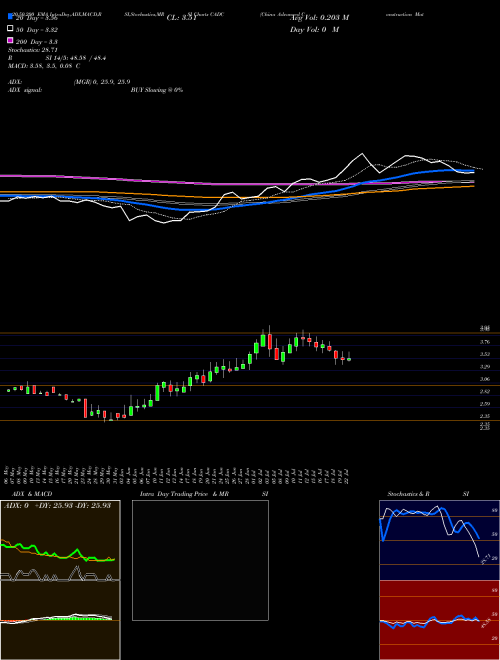Click the first date label on the date axis

pyautogui.click(x=7, y=474)
